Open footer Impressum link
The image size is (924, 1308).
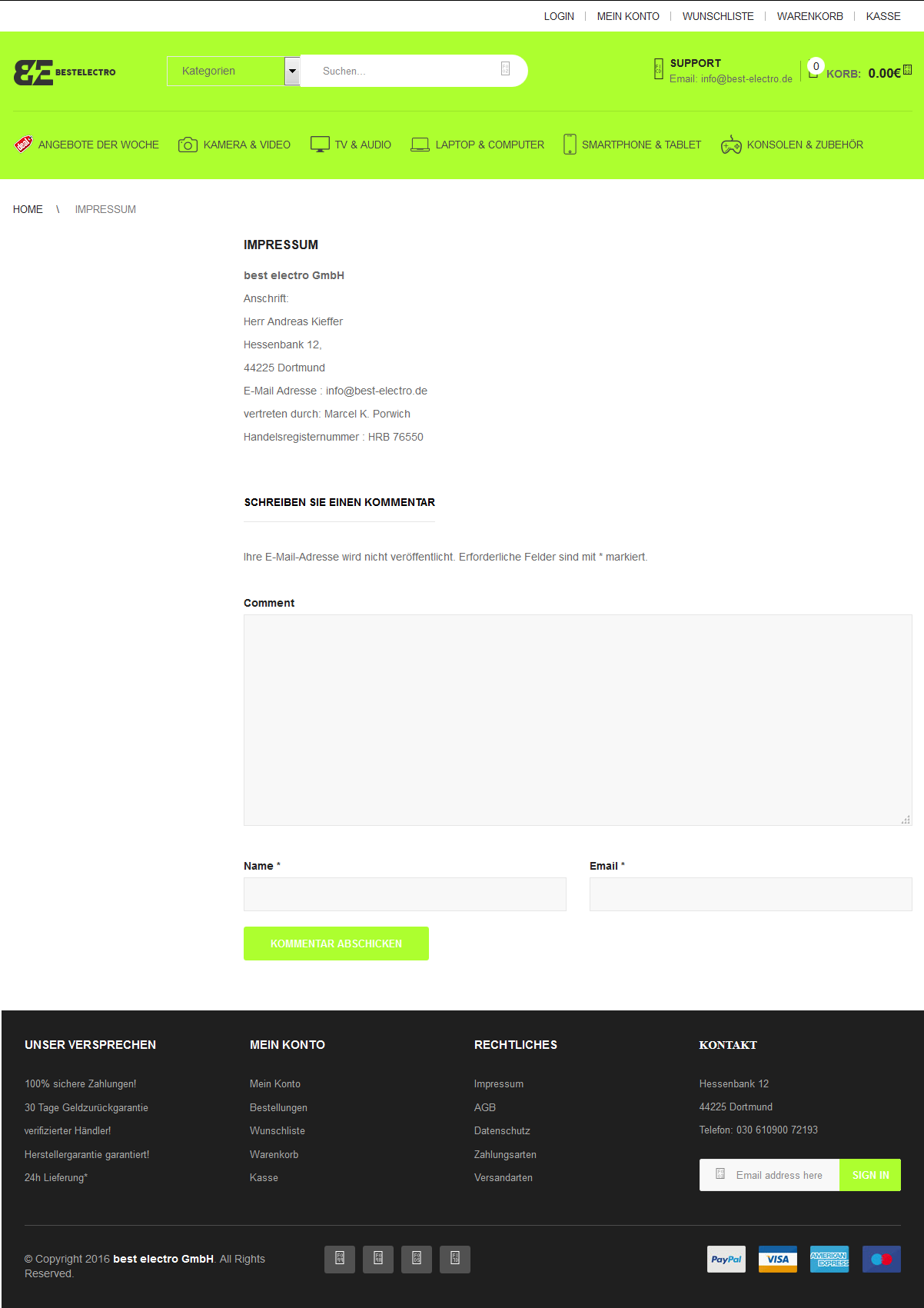(x=499, y=1083)
